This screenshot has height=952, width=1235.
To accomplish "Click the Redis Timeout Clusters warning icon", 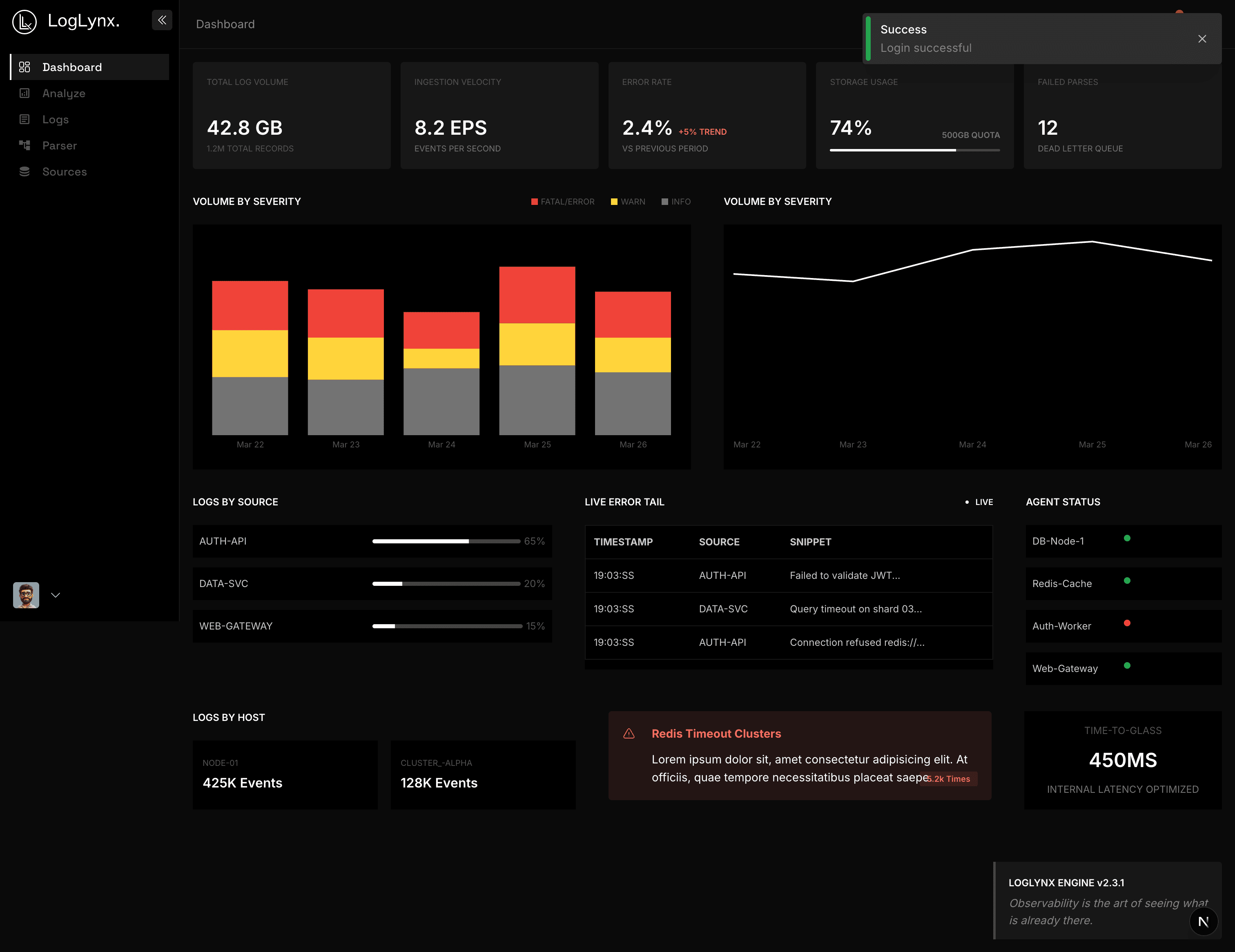I will [x=629, y=733].
